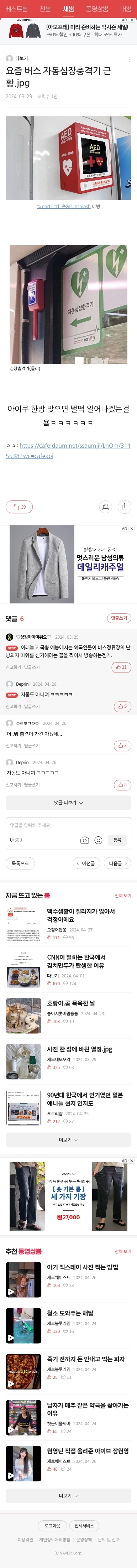Tap the notification bell icon below the post

point(105,507)
